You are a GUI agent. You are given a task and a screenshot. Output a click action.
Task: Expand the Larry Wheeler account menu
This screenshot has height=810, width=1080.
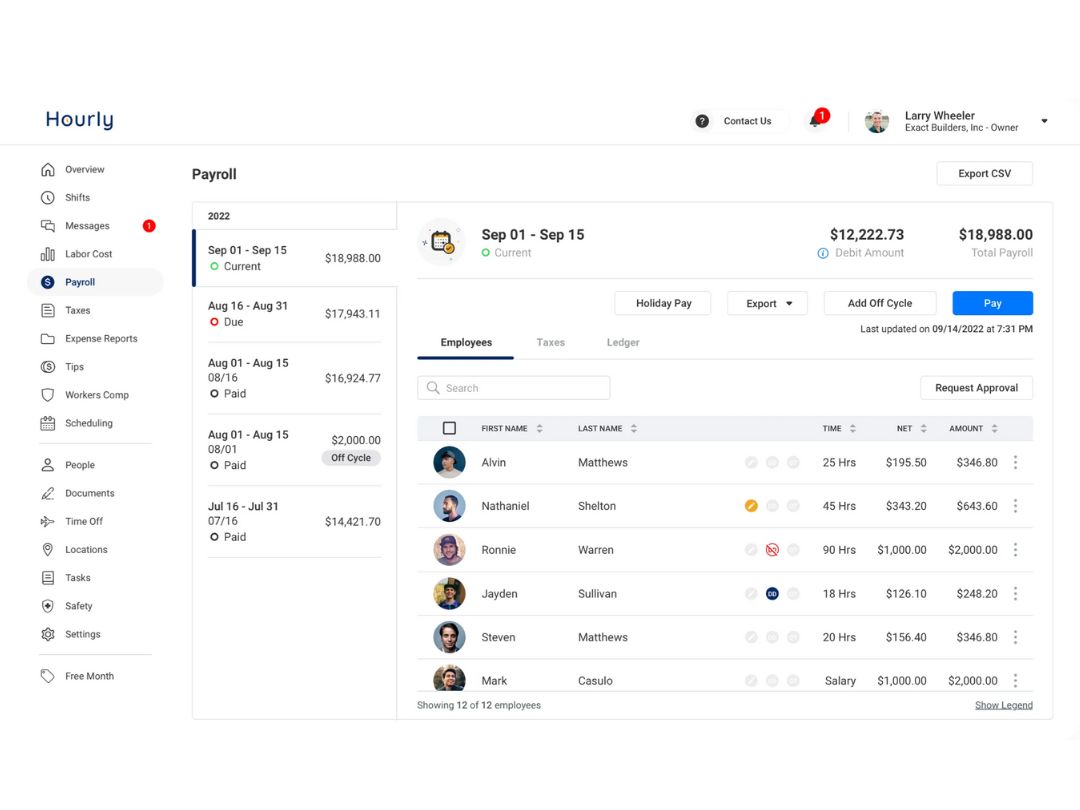tap(1044, 121)
